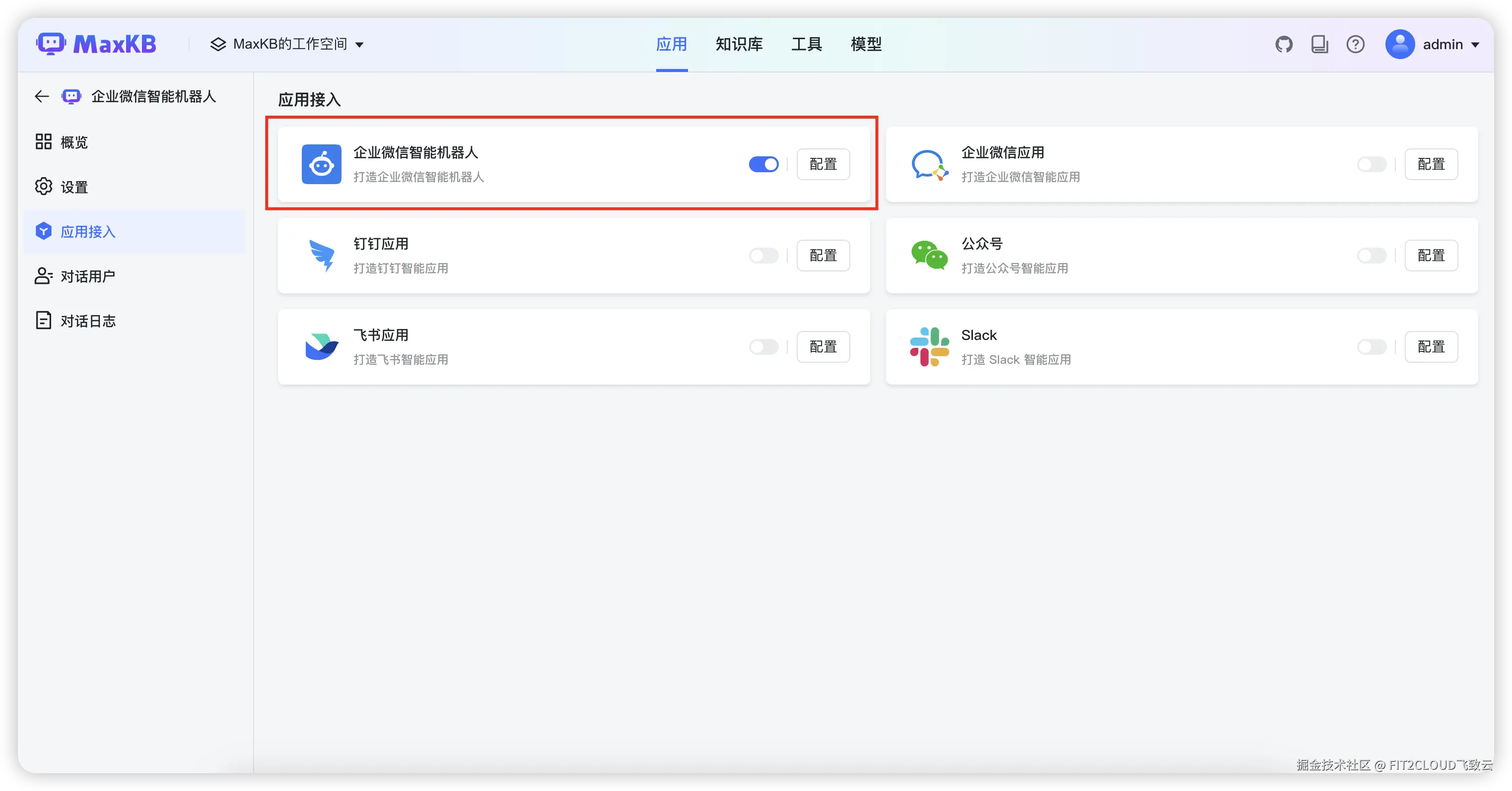
Task: Click the 公众号 card title
Action: tap(981, 244)
